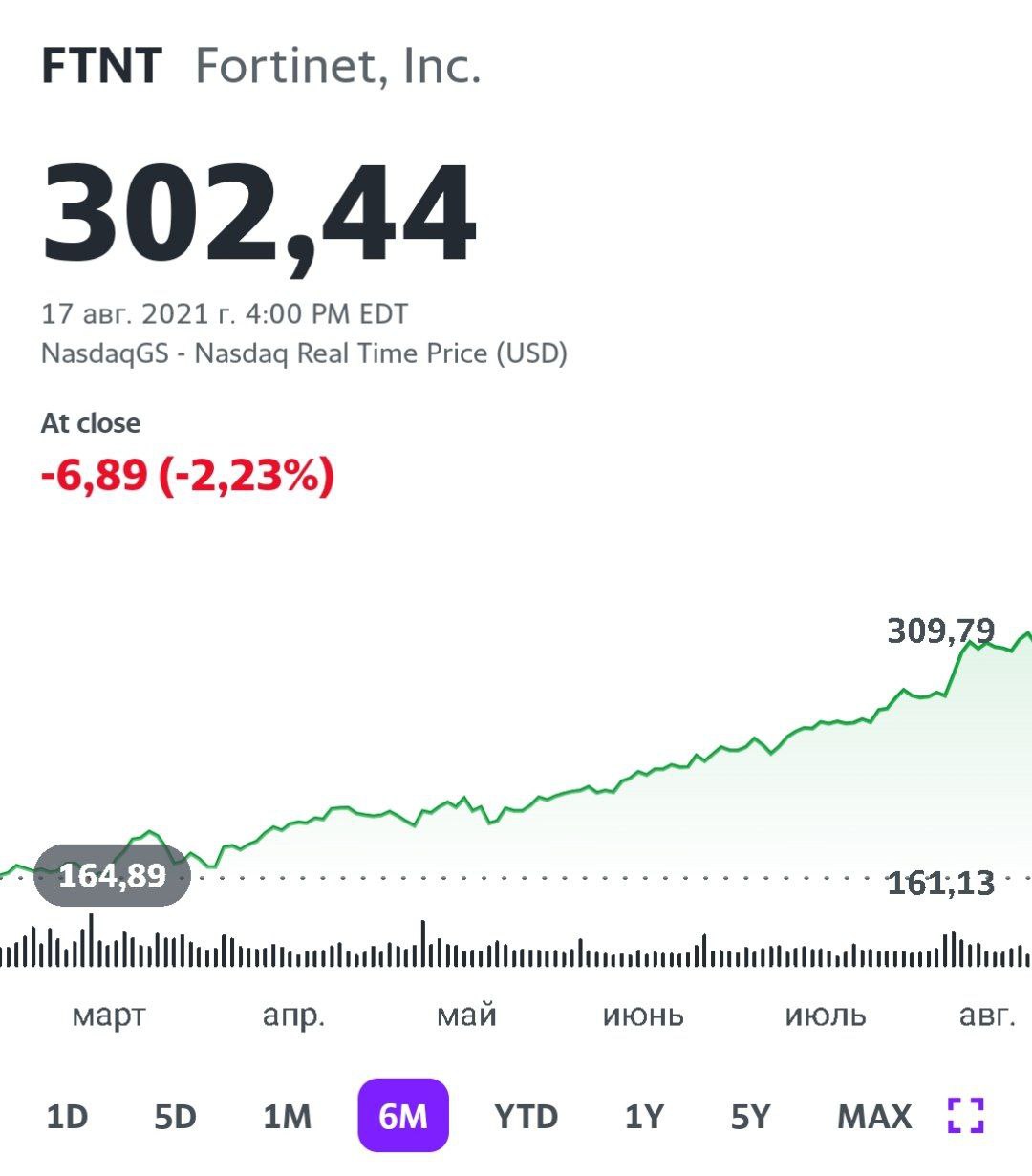Viewport: 1032px width, 1176px height.
Task: Open the Fortinet, Inc. company name
Action: (x=337, y=67)
